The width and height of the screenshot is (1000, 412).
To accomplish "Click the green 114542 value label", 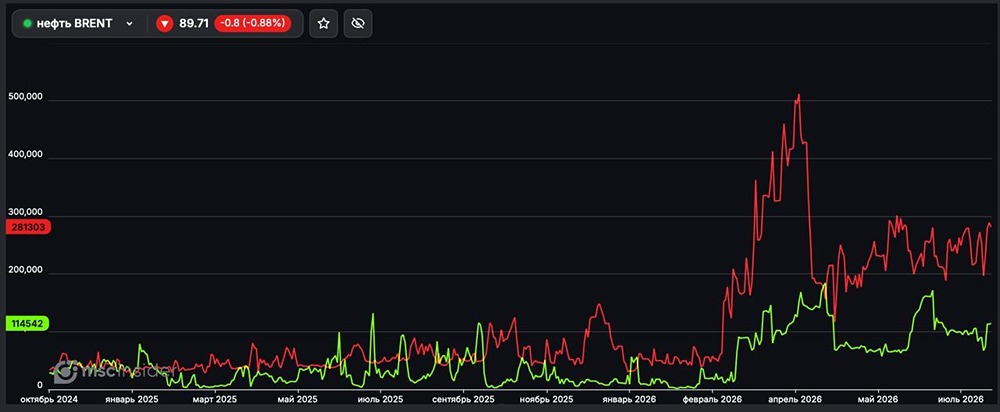I will pyautogui.click(x=27, y=323).
